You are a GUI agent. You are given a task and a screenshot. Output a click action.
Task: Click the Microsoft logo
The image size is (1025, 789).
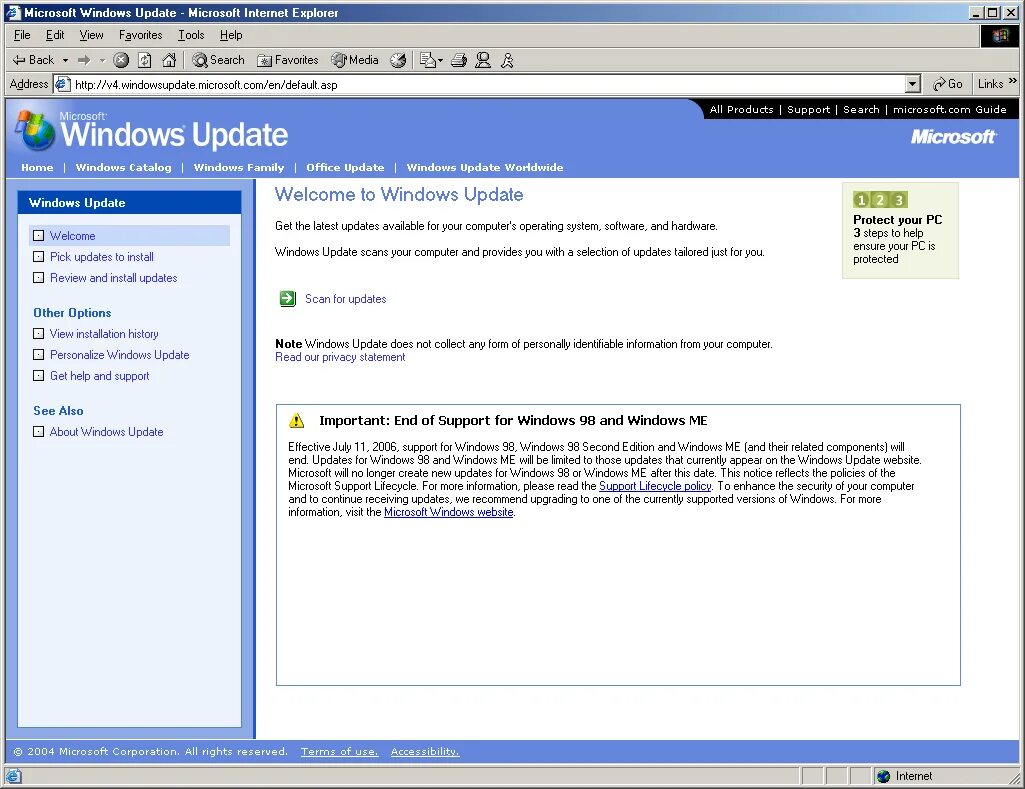953,137
